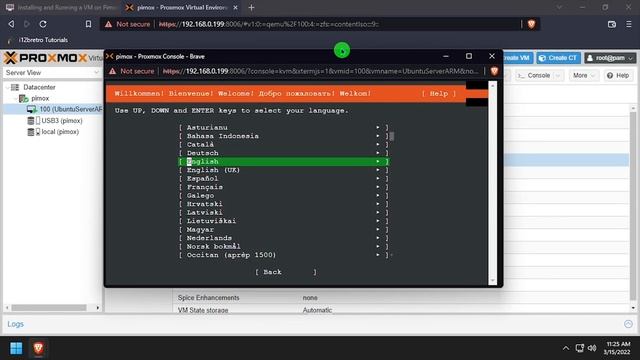Bookmark this page icon

click(88, 24)
